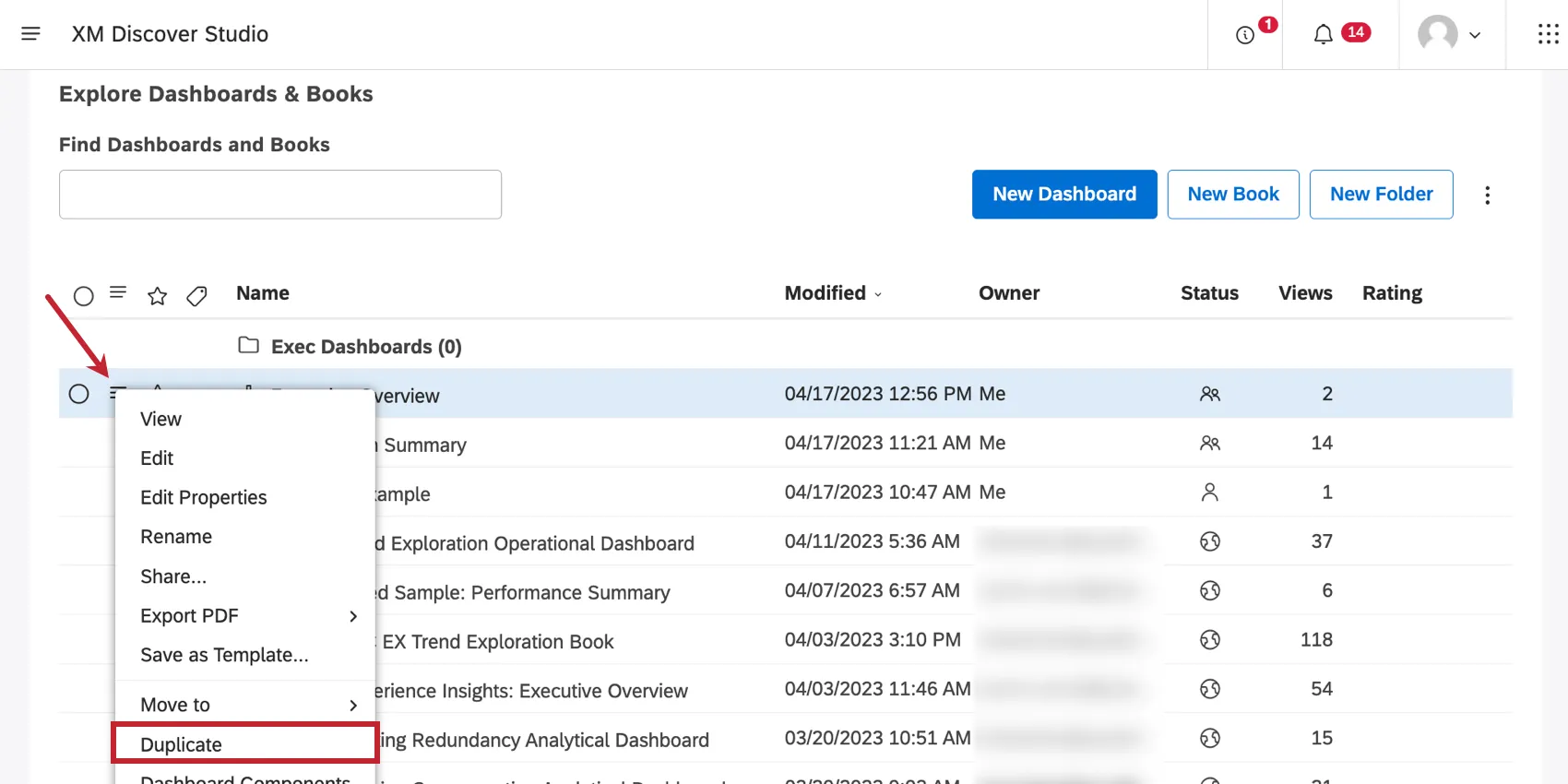Viewport: 1568px width, 784px height.
Task: Choose Duplicate from the context menu
Action: click(182, 744)
